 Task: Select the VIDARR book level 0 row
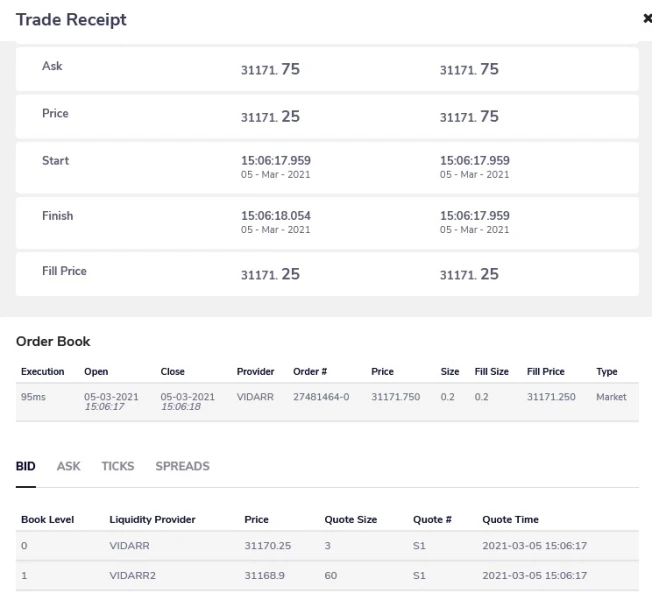(x=327, y=547)
